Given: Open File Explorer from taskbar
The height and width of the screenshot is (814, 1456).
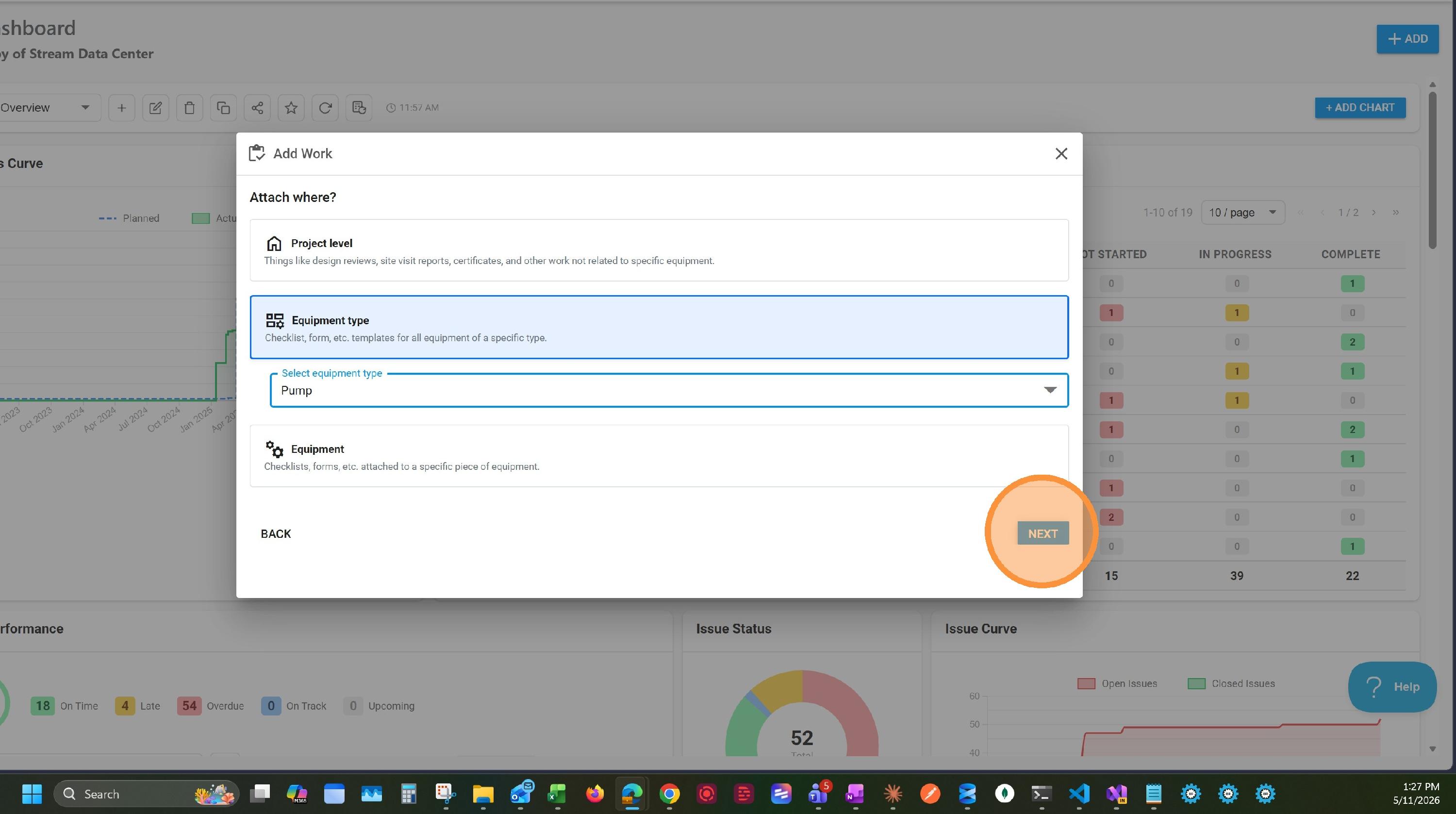Looking at the screenshot, I should pos(483,794).
